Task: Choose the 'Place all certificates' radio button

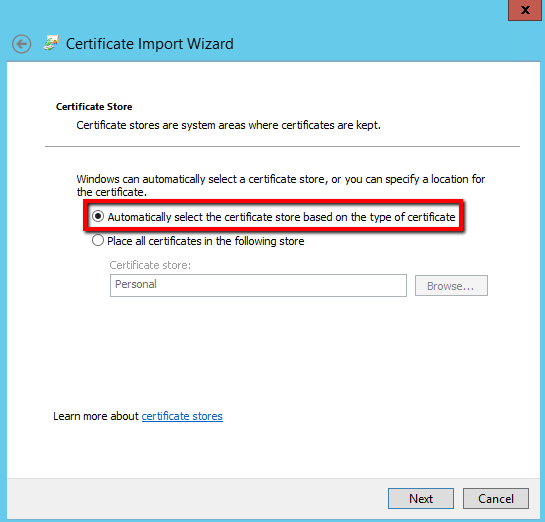Action: tap(98, 240)
